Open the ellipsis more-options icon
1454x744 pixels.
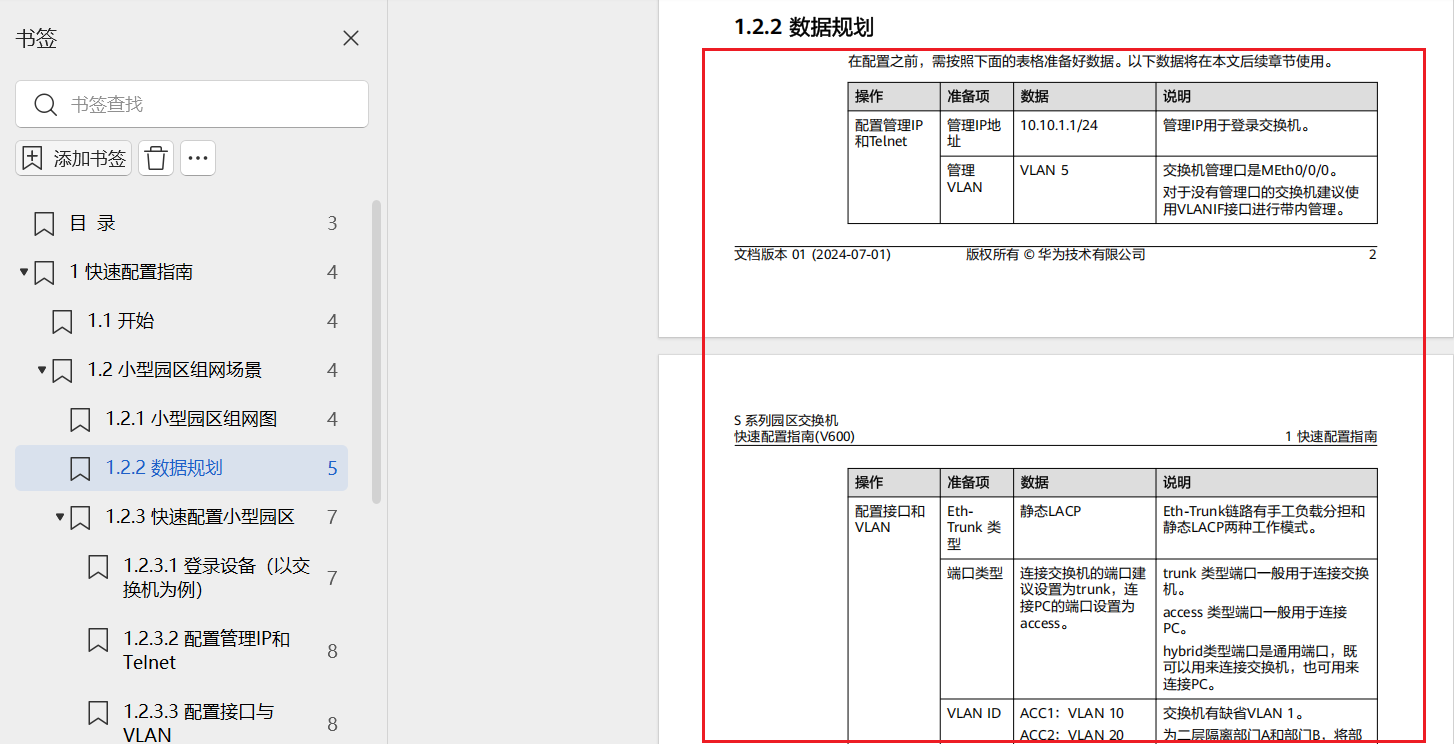coord(197,157)
